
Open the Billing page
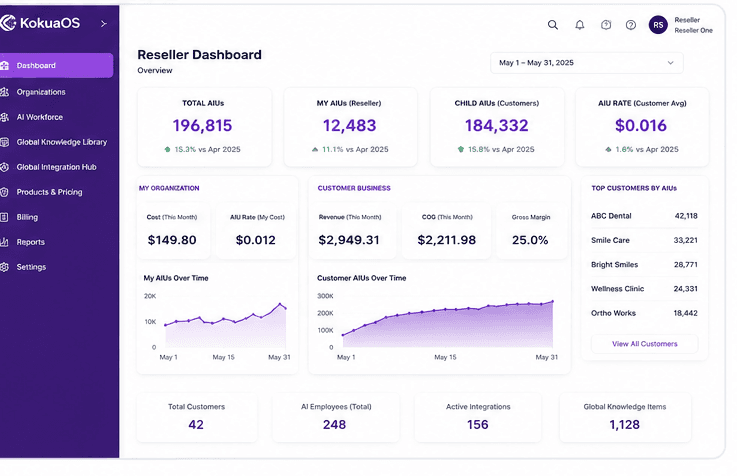tap(27, 217)
